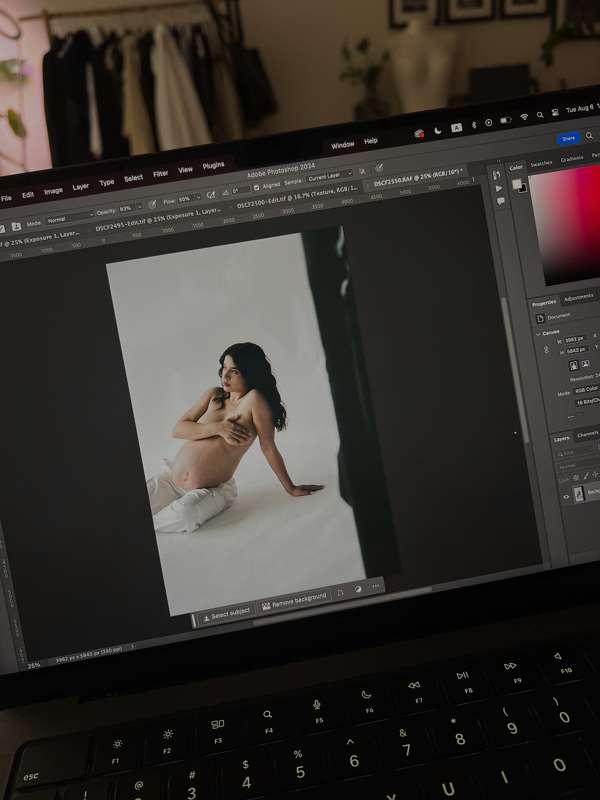Switch to the Swatches panel tab
This screenshot has height=800, width=600.
pos(541,163)
